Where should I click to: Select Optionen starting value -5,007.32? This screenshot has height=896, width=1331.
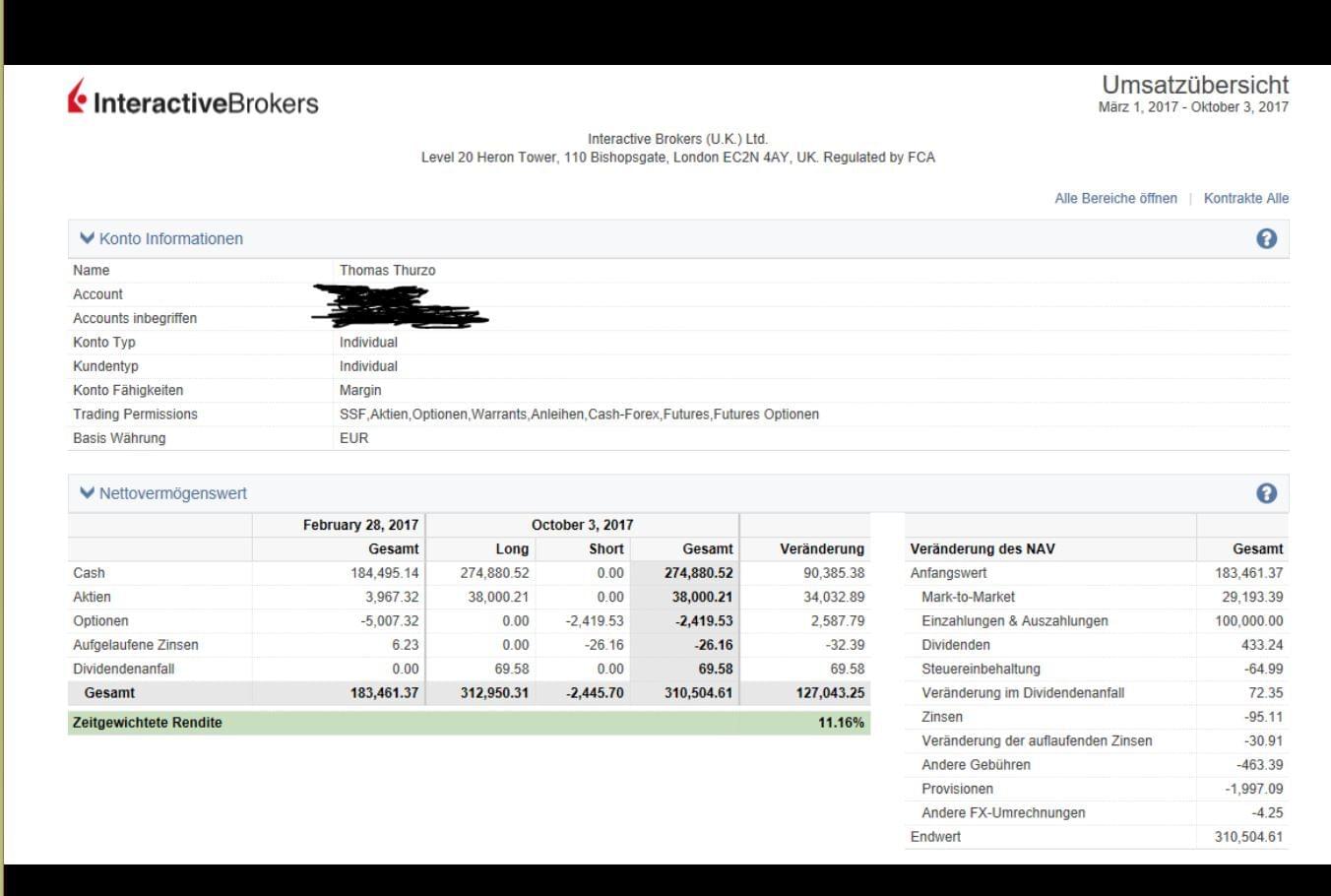(389, 620)
